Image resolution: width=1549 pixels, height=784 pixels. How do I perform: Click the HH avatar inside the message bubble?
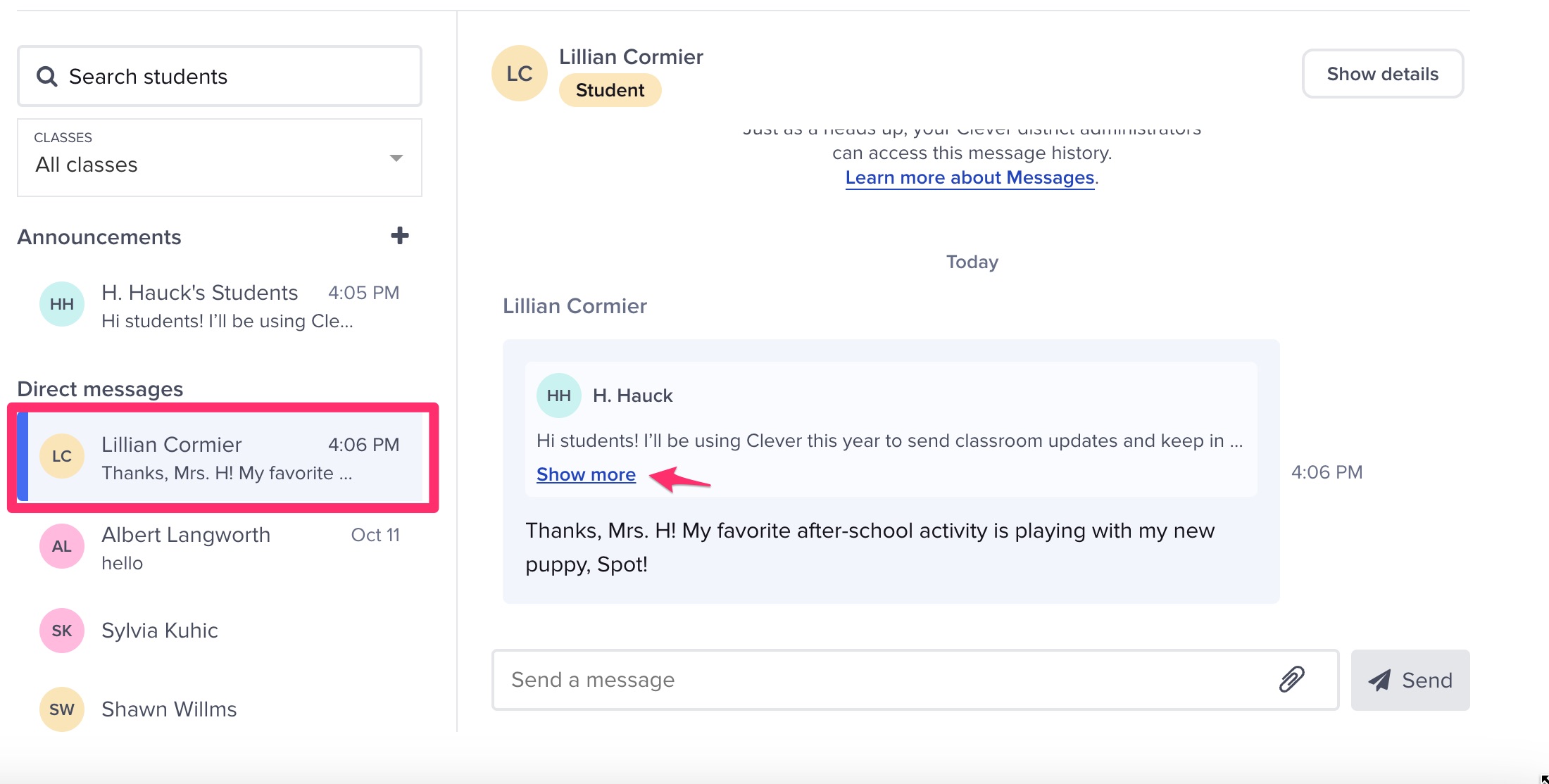point(558,395)
